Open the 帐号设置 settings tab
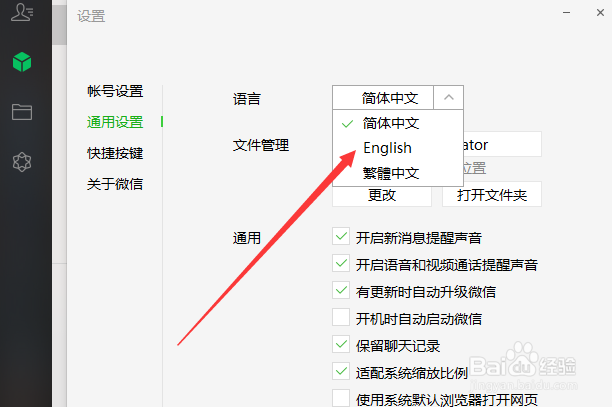The width and height of the screenshot is (612, 407). [x=115, y=91]
